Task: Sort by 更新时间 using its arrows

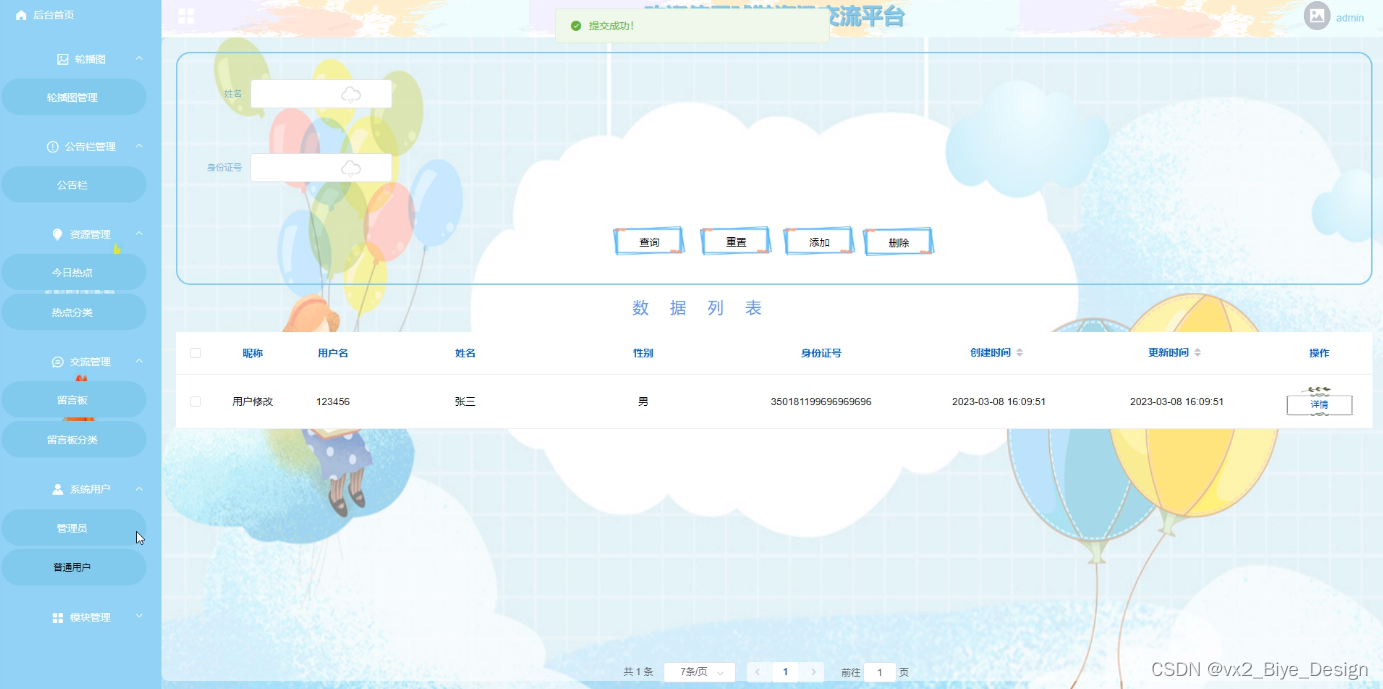Action: pos(1197,353)
